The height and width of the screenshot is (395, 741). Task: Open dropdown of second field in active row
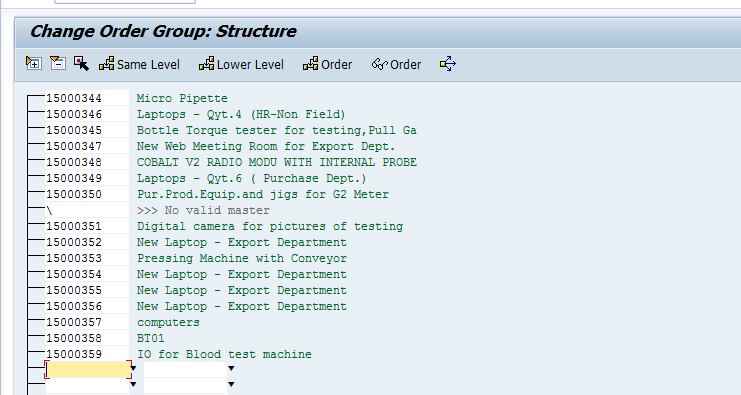click(x=231, y=369)
